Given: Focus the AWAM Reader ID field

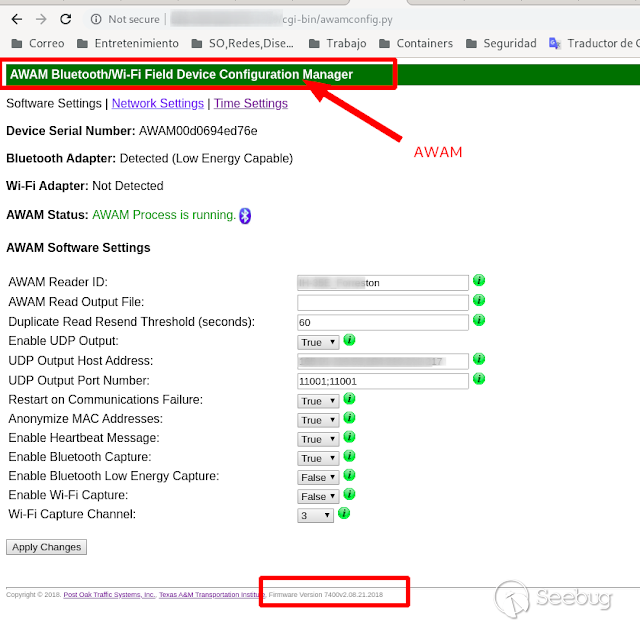Looking at the screenshot, I should coord(383,283).
